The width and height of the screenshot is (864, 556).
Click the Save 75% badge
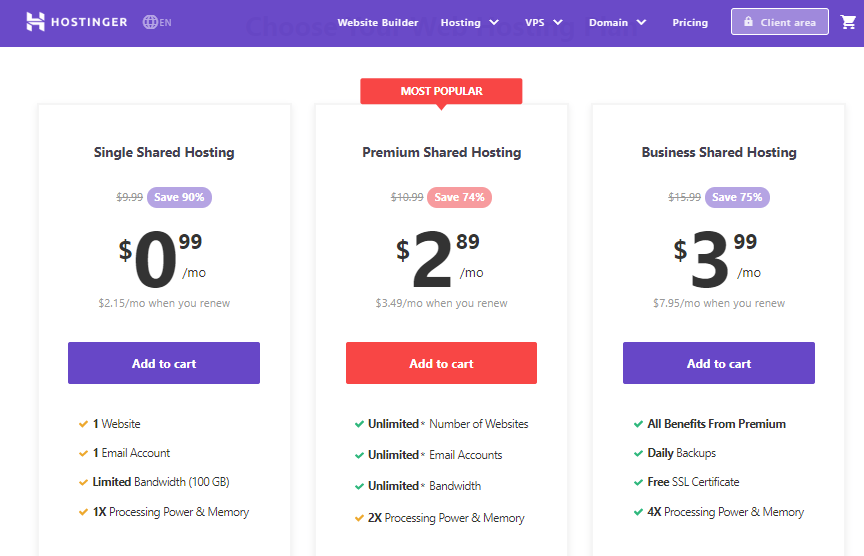pyautogui.click(x=737, y=197)
